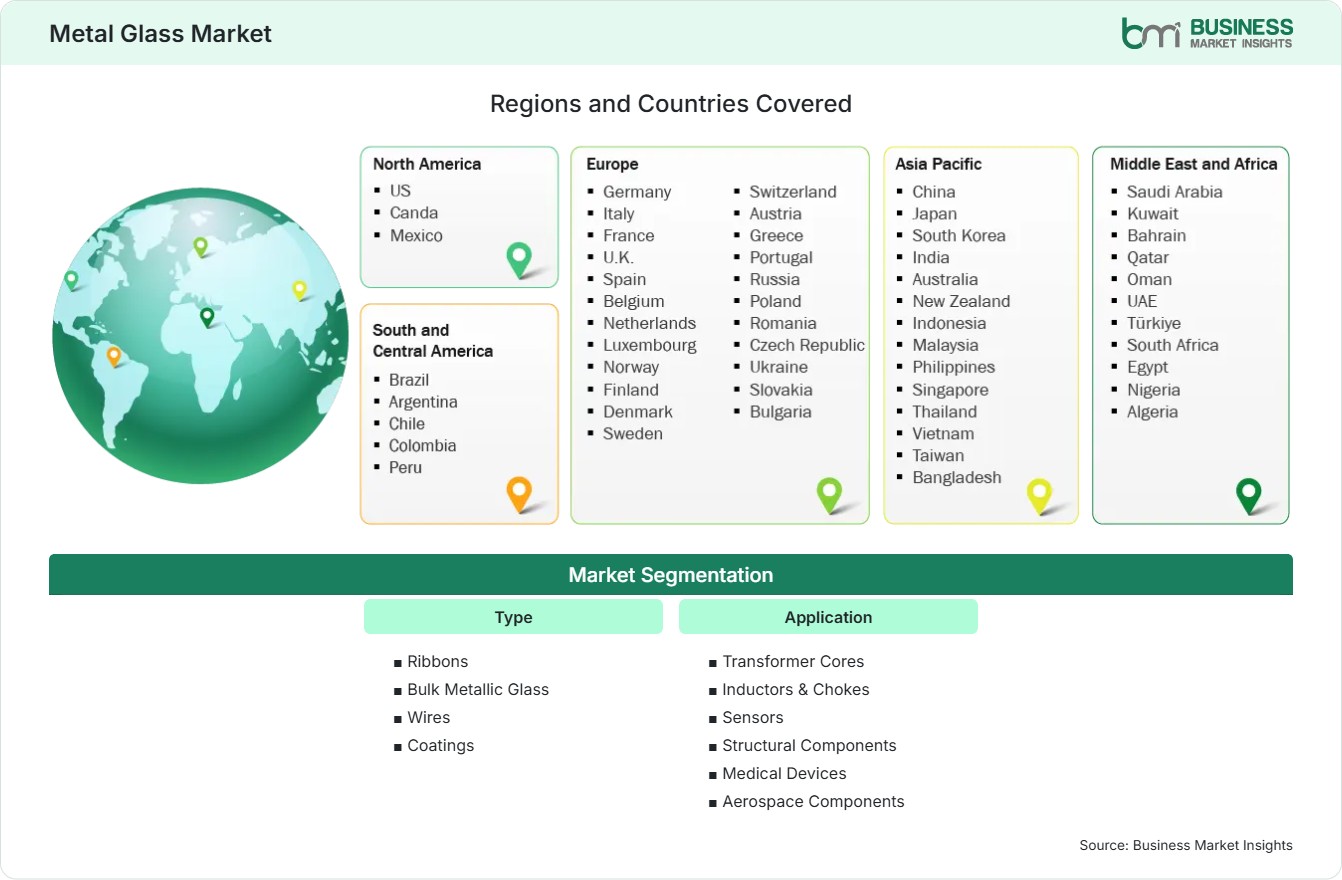Click Transformer Cores under Application

tap(793, 661)
